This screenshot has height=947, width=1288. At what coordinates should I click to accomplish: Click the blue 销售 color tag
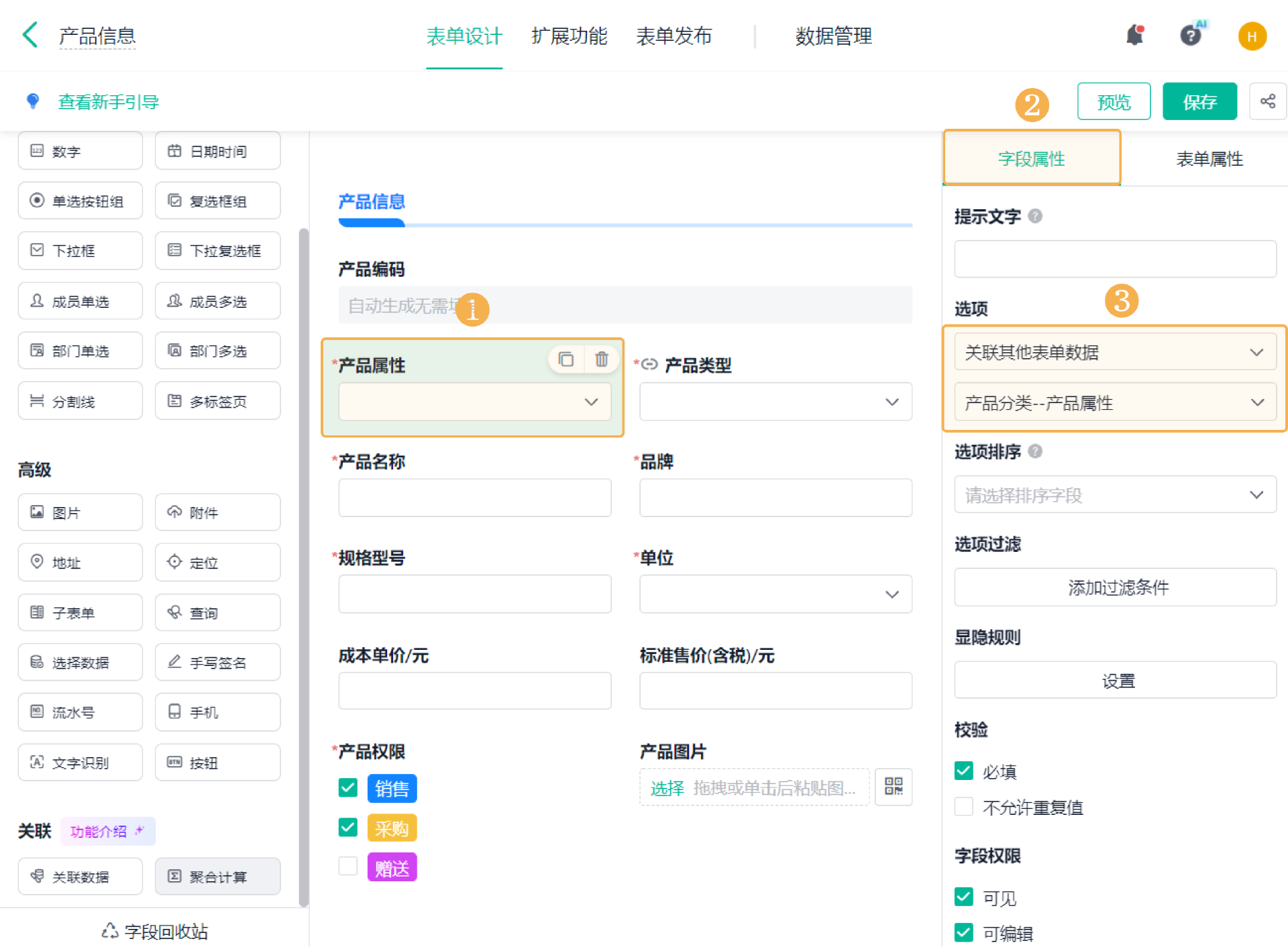392,789
